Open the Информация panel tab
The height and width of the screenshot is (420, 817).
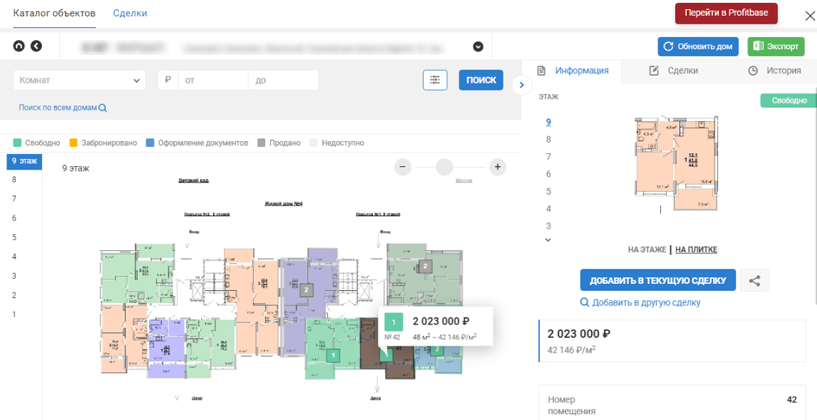click(x=573, y=70)
